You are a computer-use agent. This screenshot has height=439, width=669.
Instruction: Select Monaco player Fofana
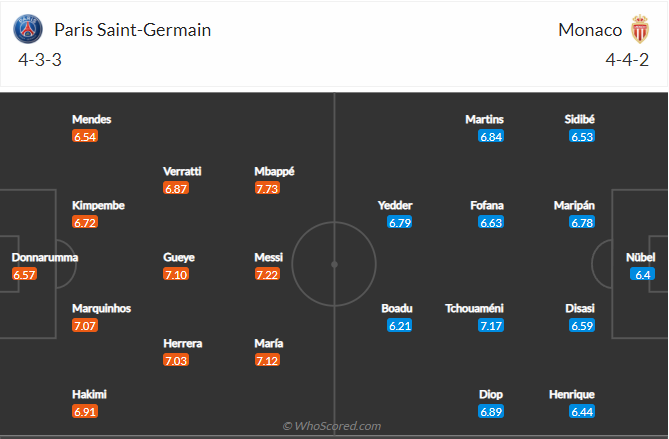[x=487, y=205]
